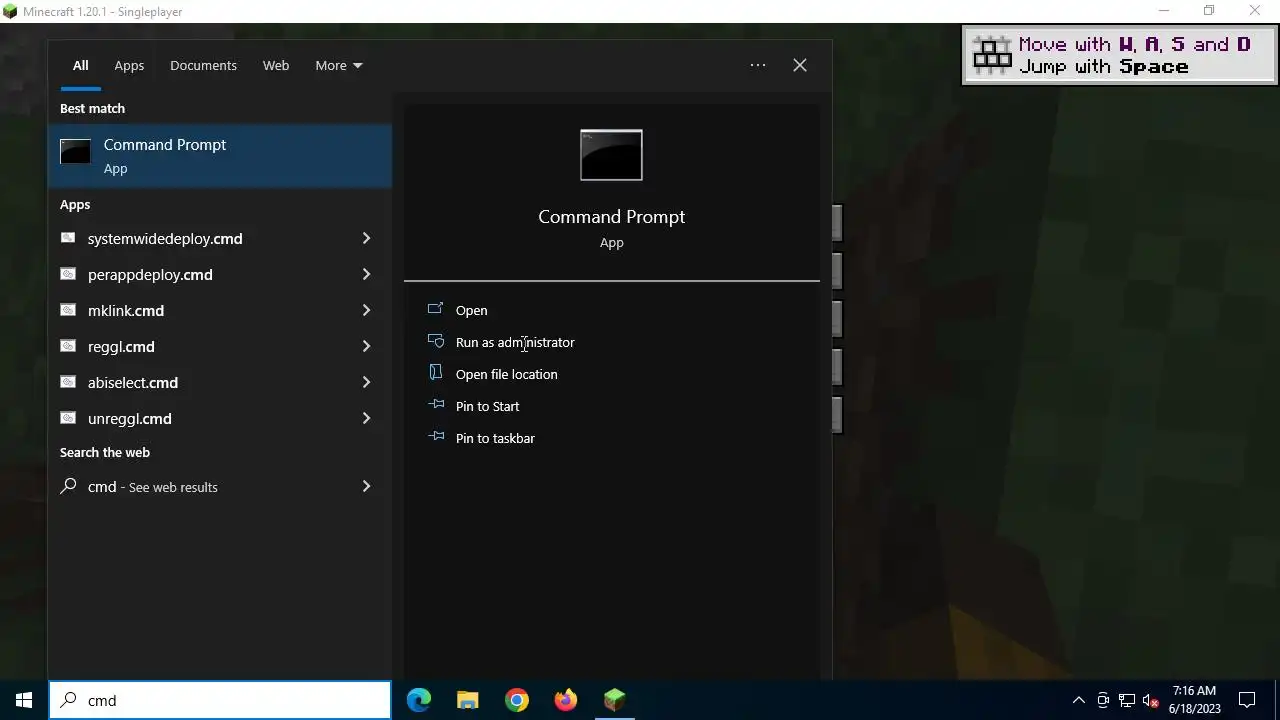Focus the taskbar search box containing cmd
Screen dimensions: 1280x720
(220, 700)
